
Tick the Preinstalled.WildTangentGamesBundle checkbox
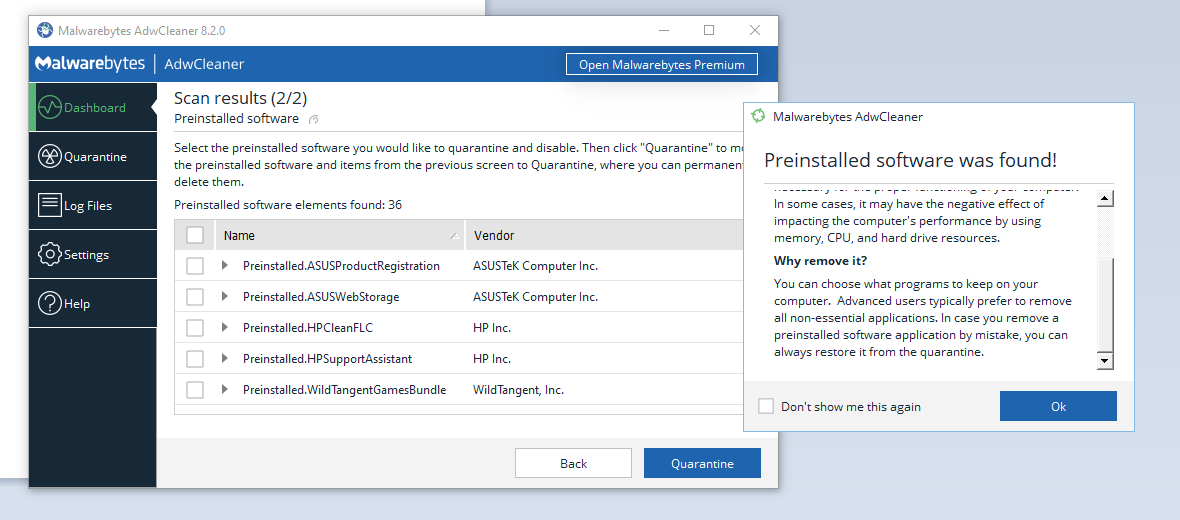click(195, 389)
